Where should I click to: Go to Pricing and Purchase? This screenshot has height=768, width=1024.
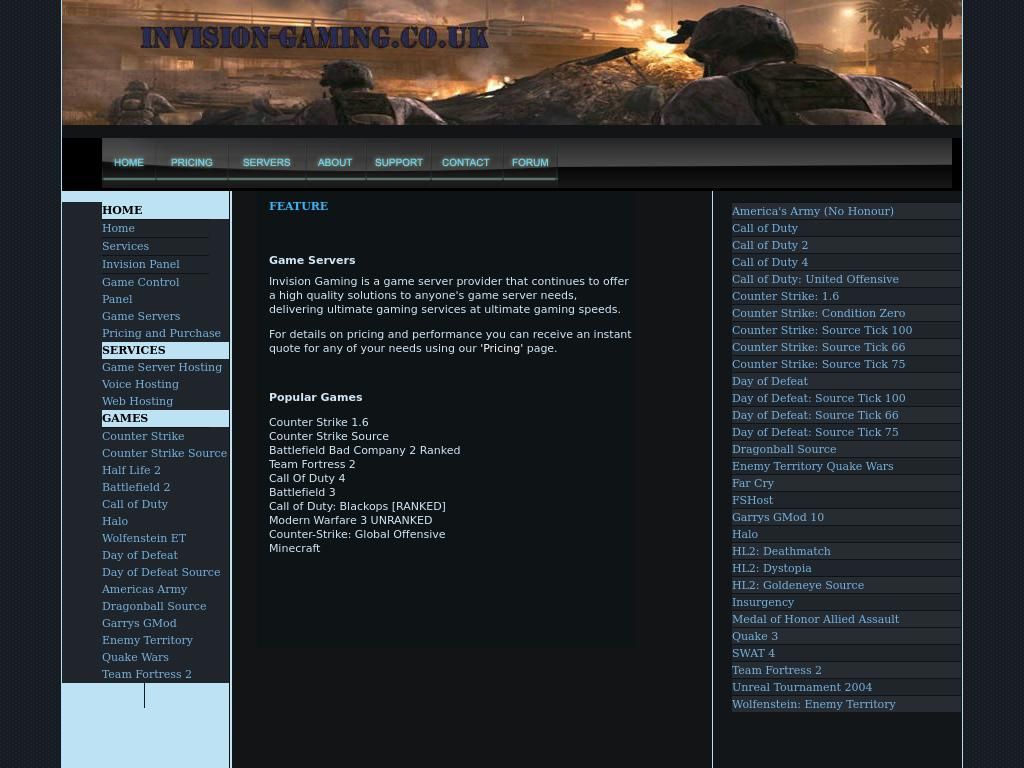pyautogui.click(x=161, y=333)
